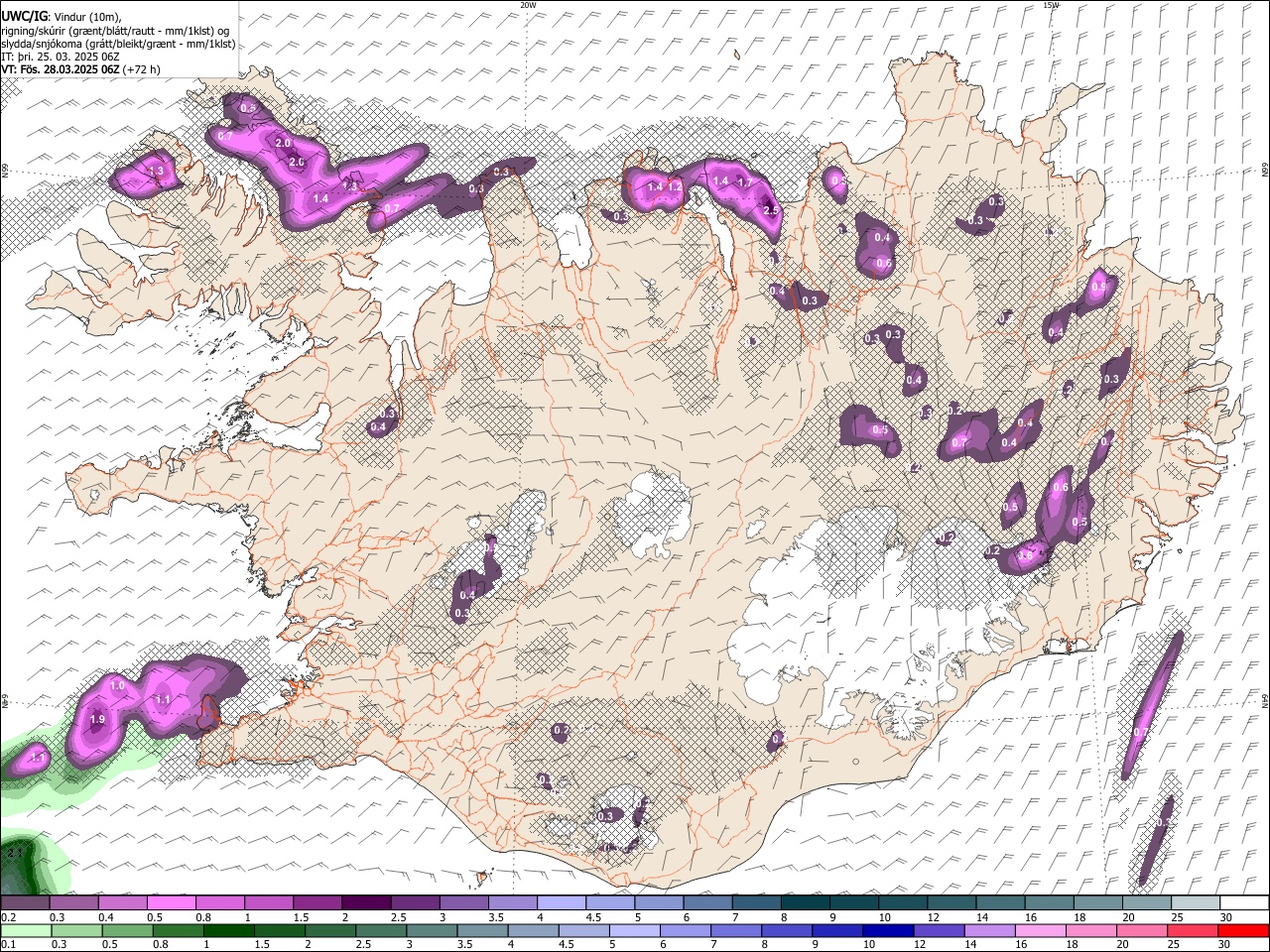Click the 15W longitude label
The width and height of the screenshot is (1270, 952).
1051,5
